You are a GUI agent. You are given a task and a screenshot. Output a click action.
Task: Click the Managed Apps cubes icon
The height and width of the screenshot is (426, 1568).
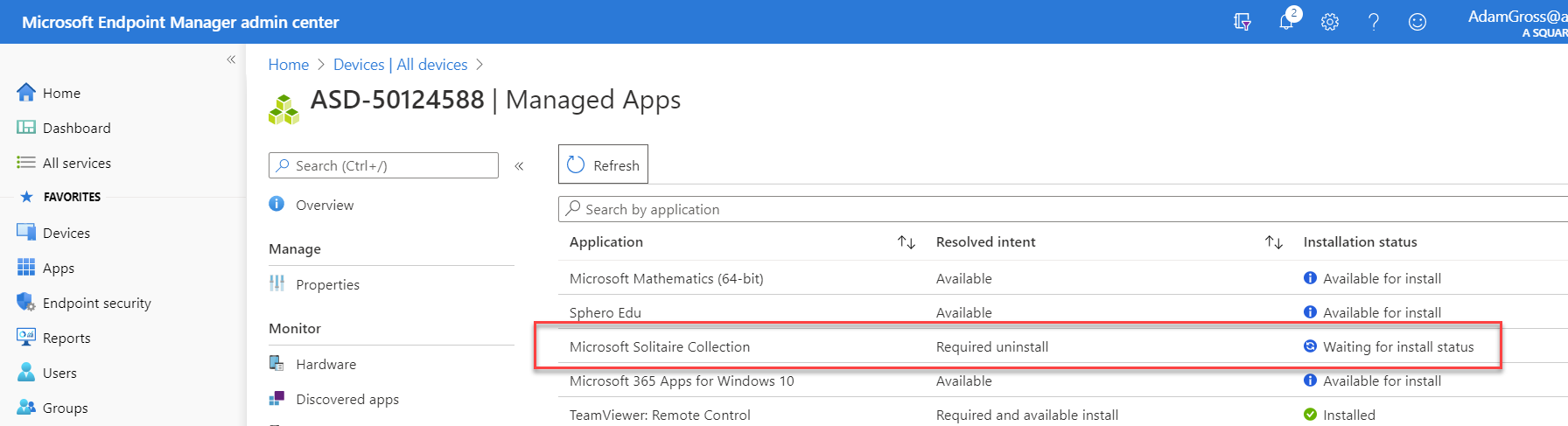283,110
